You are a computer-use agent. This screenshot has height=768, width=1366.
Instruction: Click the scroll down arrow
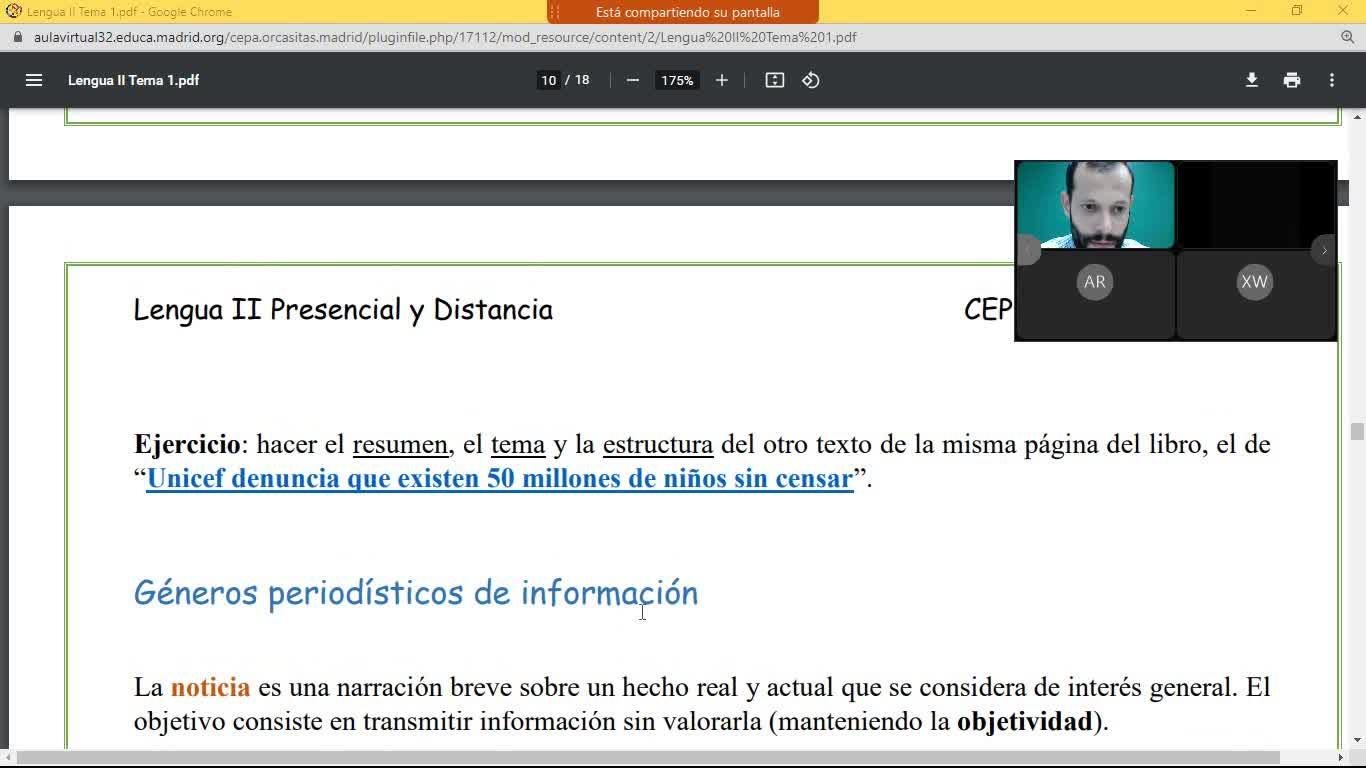click(1357, 741)
